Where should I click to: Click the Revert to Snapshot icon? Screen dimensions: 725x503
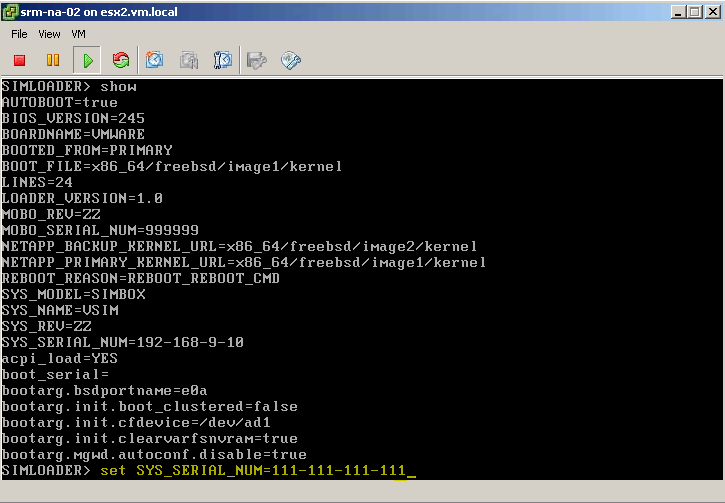[189, 60]
